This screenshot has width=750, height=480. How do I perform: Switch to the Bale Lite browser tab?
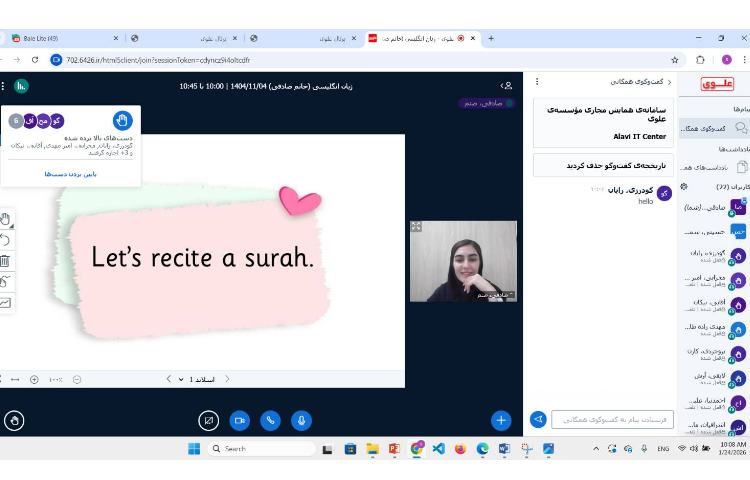pyautogui.click(x=63, y=38)
